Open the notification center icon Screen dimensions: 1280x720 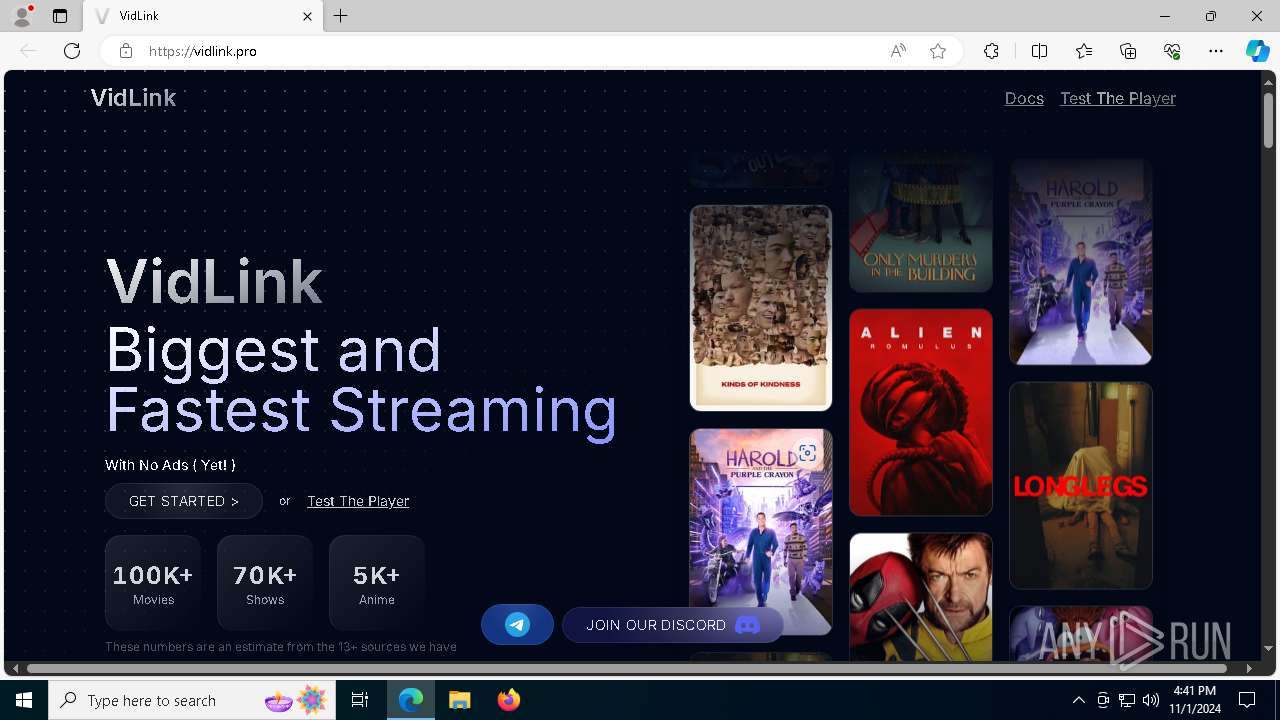click(1247, 700)
